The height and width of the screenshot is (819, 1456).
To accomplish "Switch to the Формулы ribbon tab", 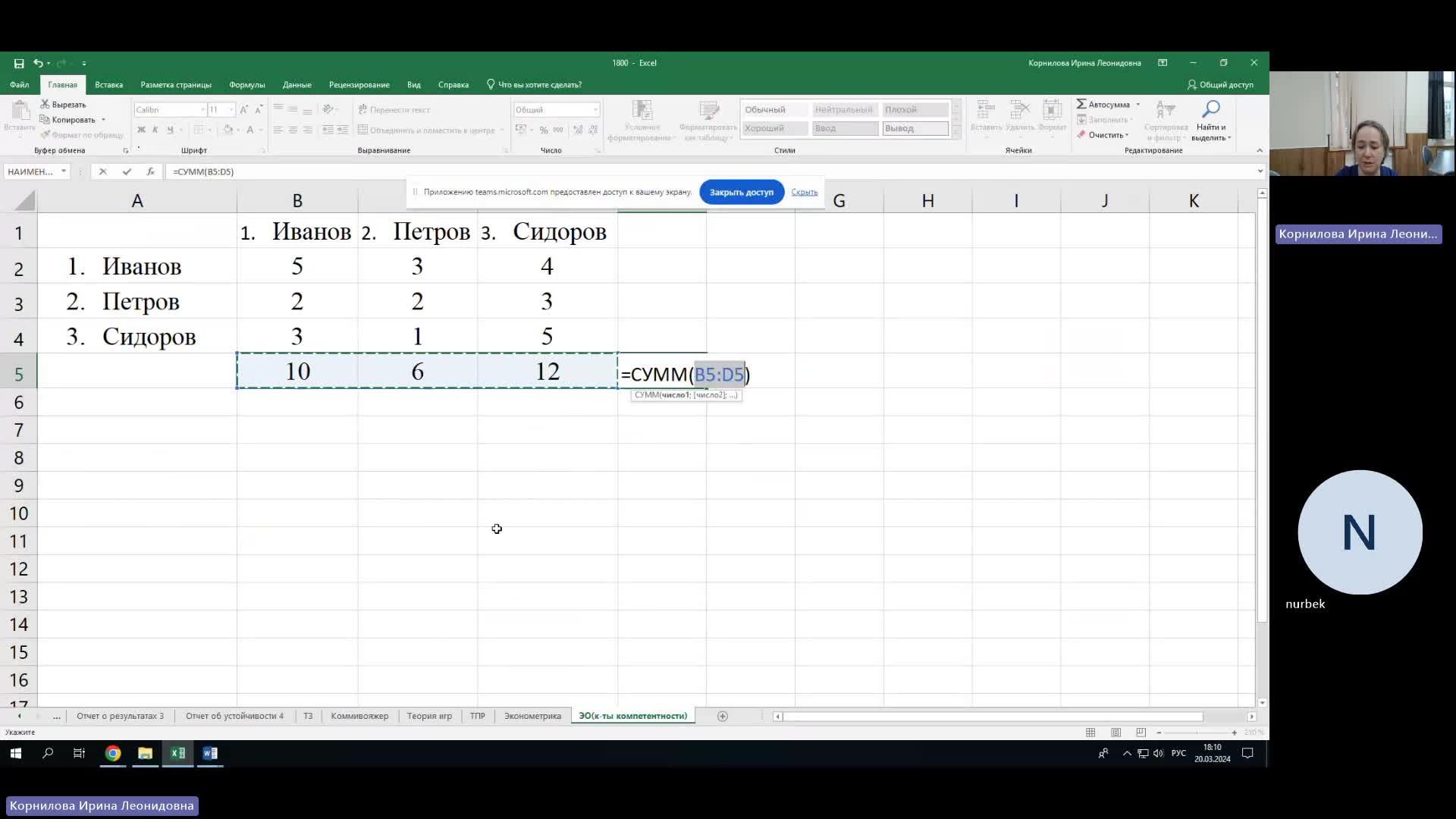I will tap(247, 84).
